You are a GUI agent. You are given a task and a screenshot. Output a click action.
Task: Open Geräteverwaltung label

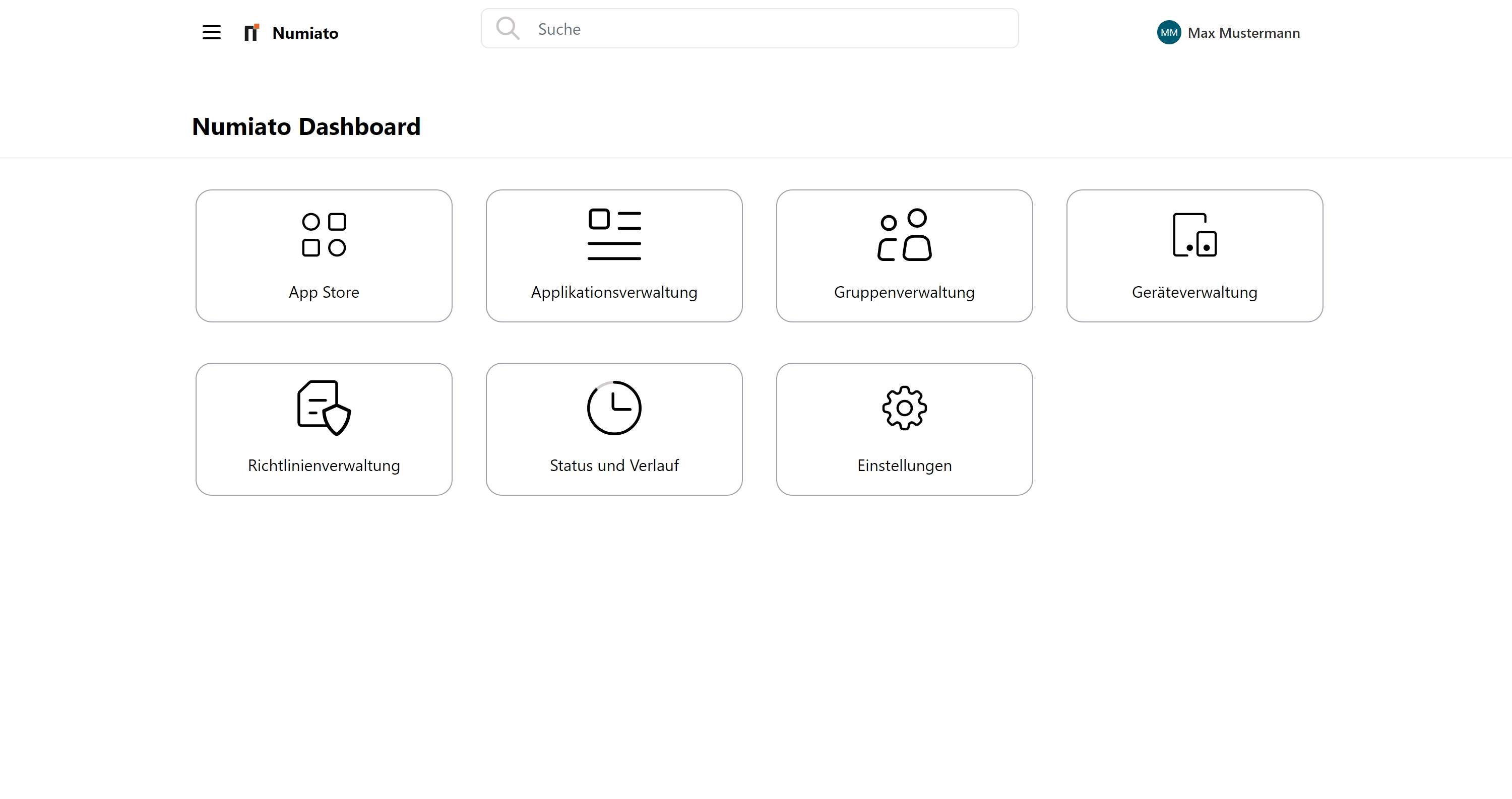pyautogui.click(x=1195, y=292)
